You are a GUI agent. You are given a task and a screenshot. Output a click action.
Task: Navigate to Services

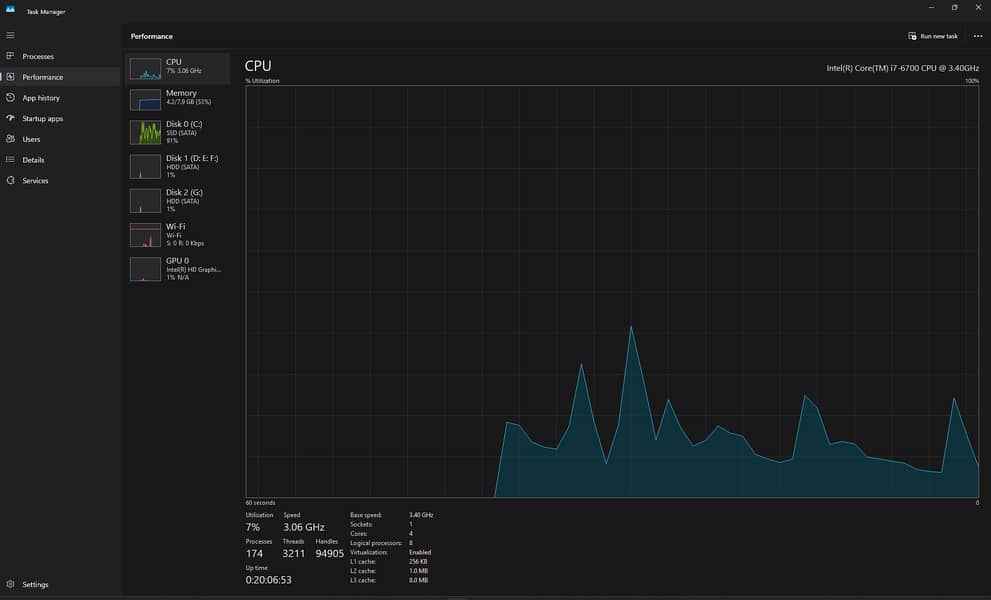click(x=60, y=181)
